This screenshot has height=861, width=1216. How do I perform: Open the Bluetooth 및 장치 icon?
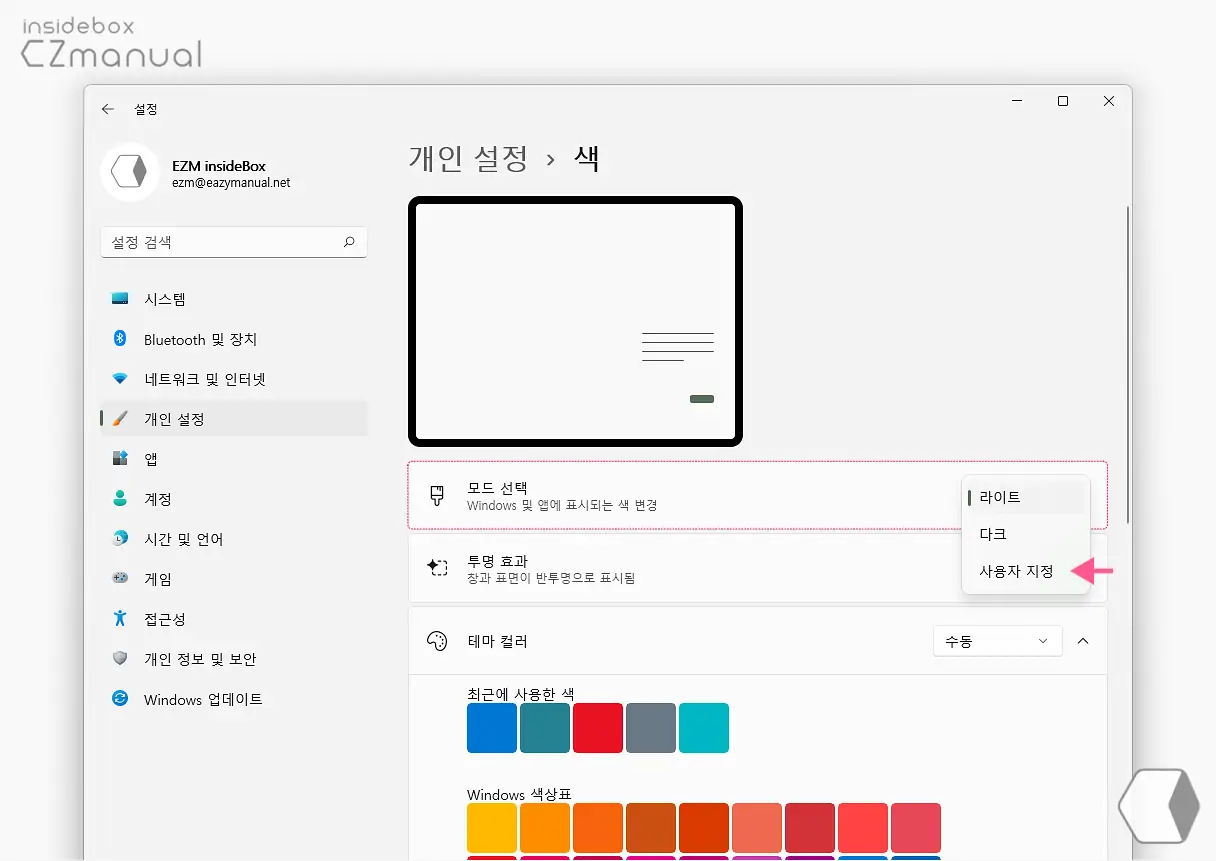(x=120, y=339)
